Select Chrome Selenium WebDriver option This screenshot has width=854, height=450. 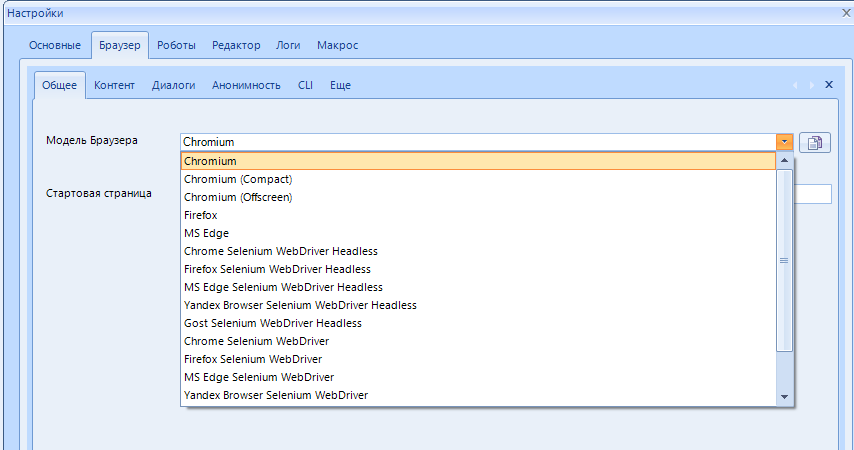(x=478, y=340)
